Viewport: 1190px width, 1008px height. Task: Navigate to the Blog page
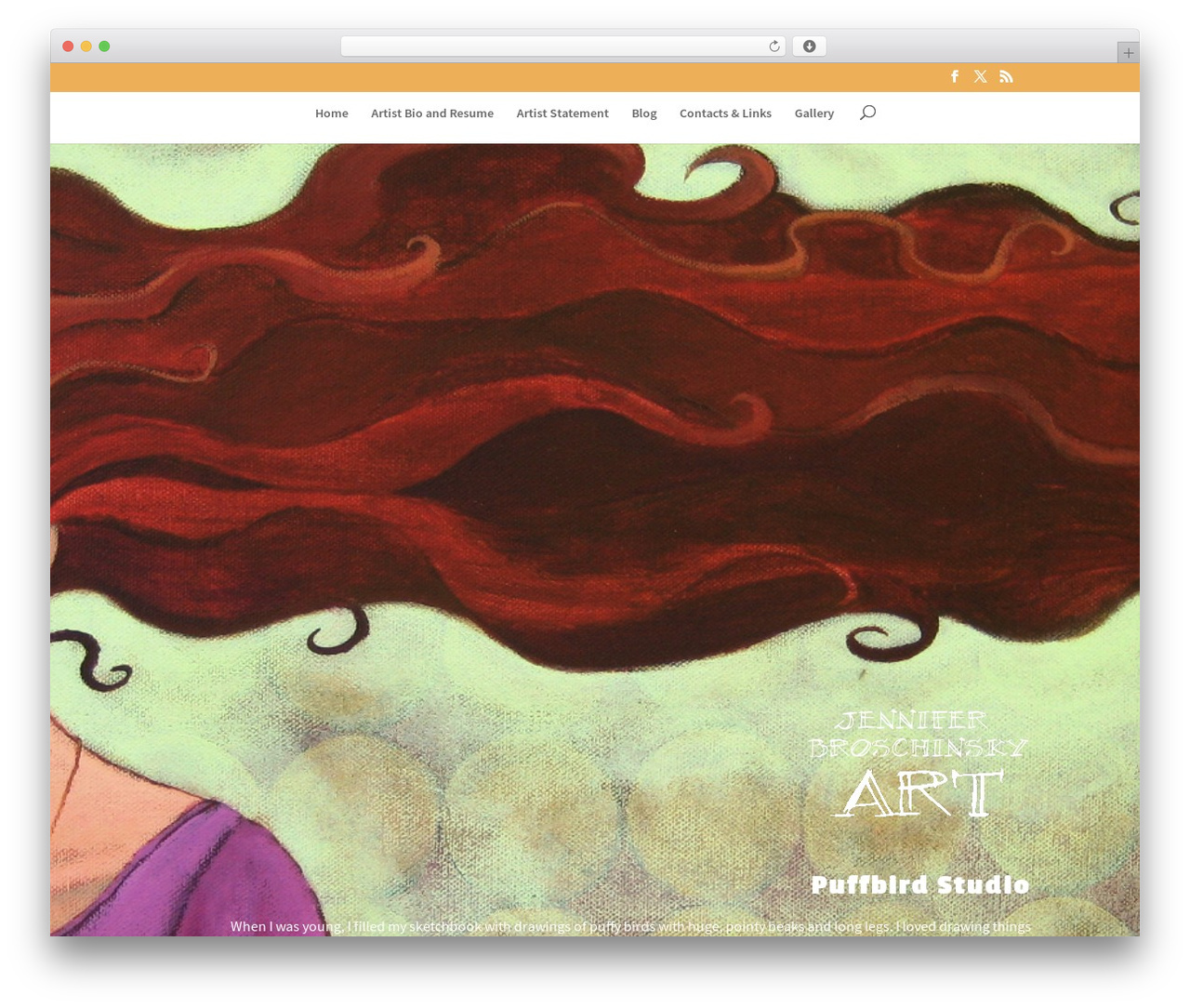(644, 113)
